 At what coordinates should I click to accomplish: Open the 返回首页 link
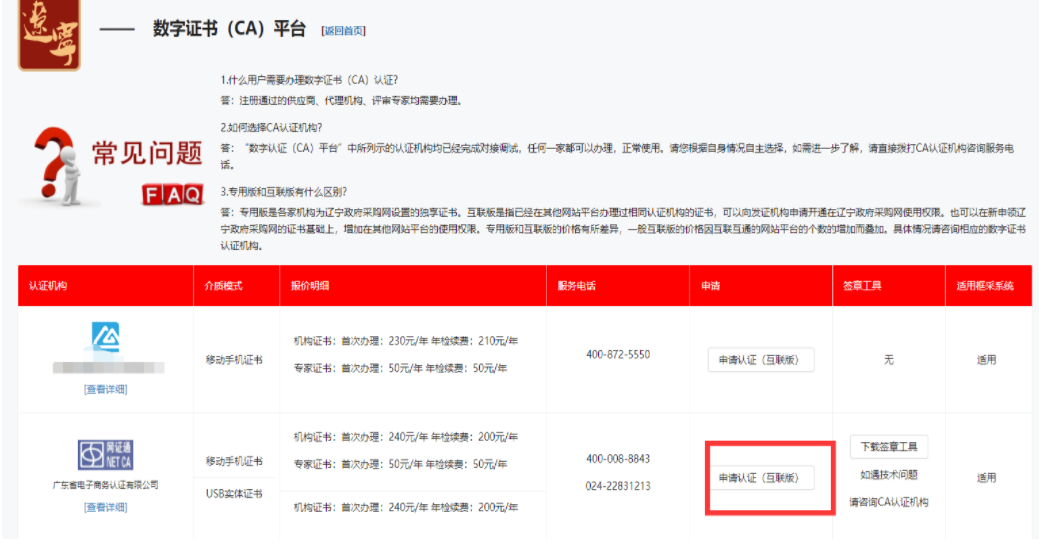pos(343,30)
